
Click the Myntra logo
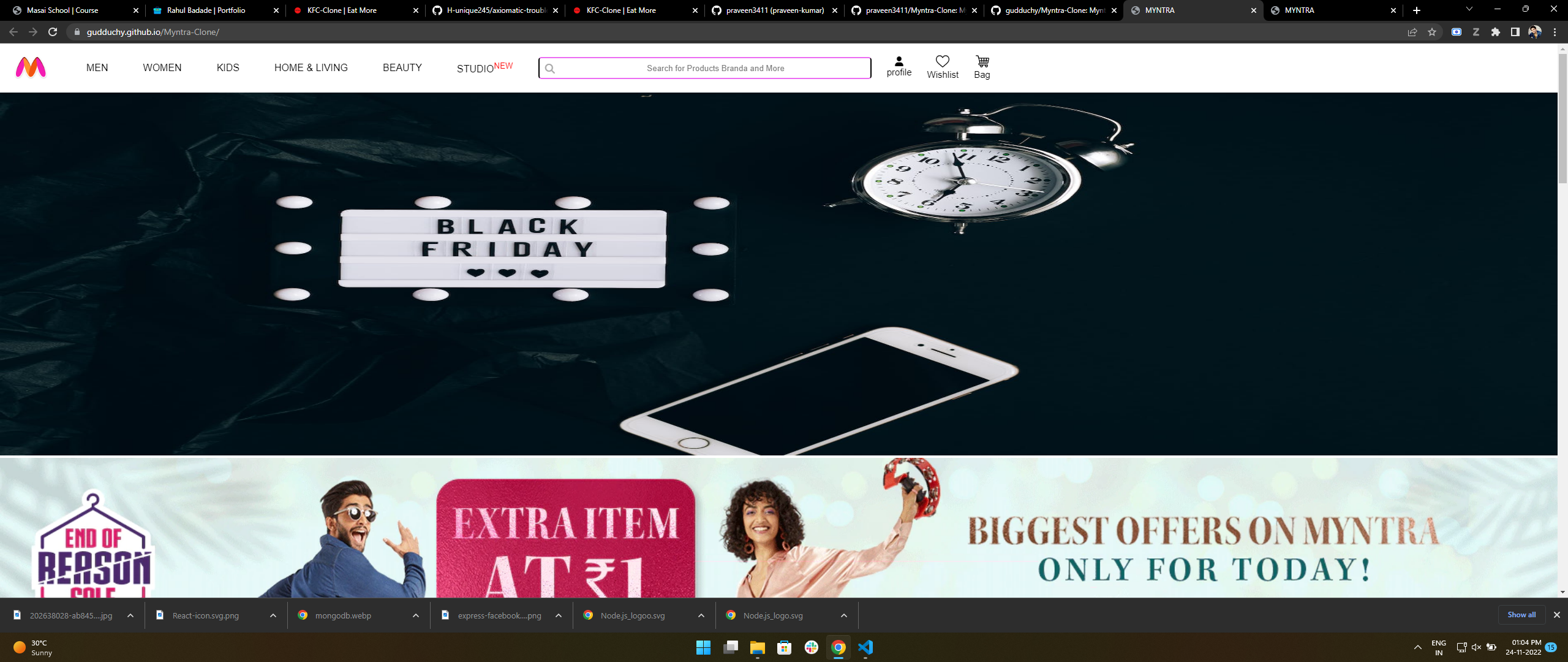point(31,67)
